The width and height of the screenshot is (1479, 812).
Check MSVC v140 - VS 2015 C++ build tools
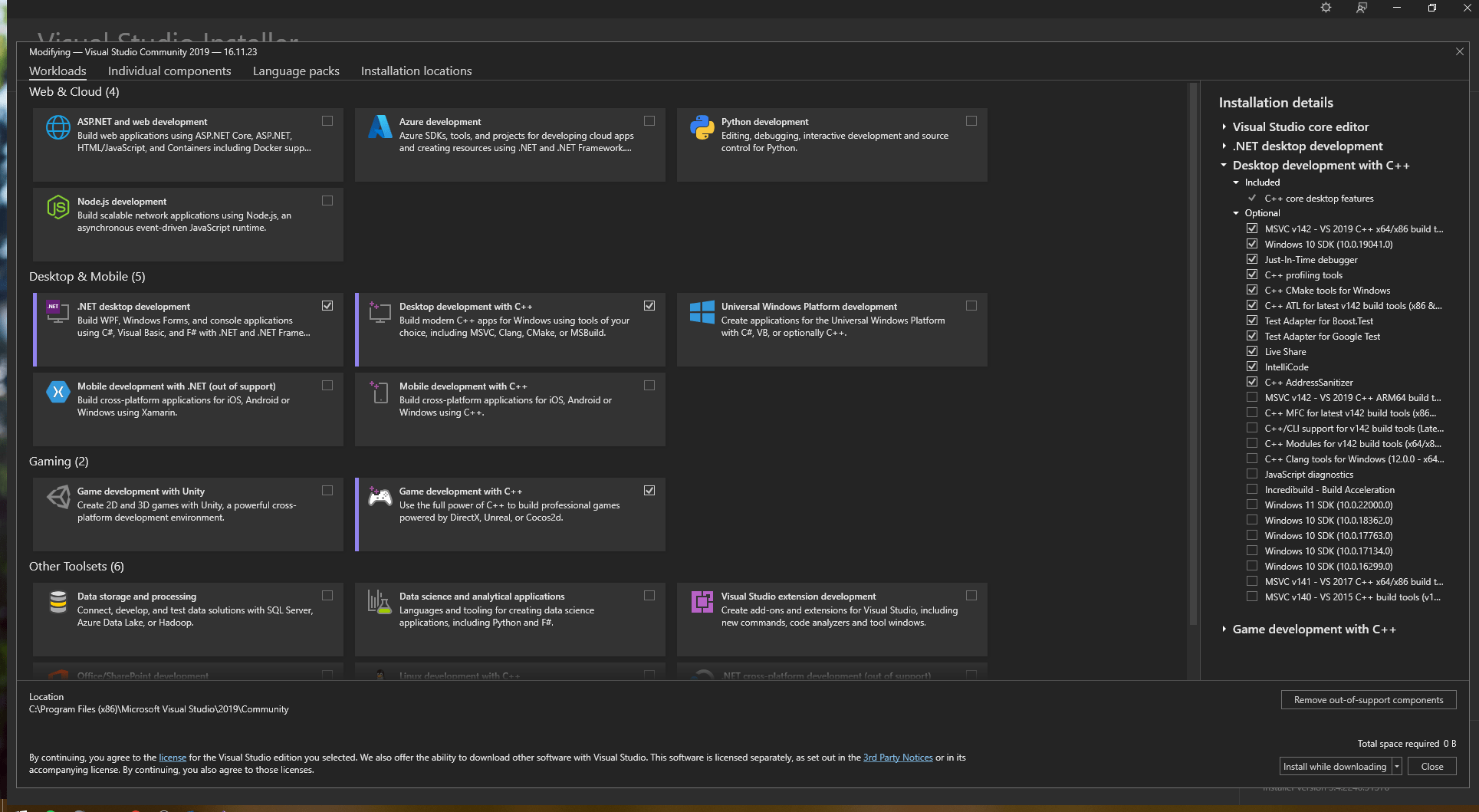pyautogui.click(x=1252, y=597)
